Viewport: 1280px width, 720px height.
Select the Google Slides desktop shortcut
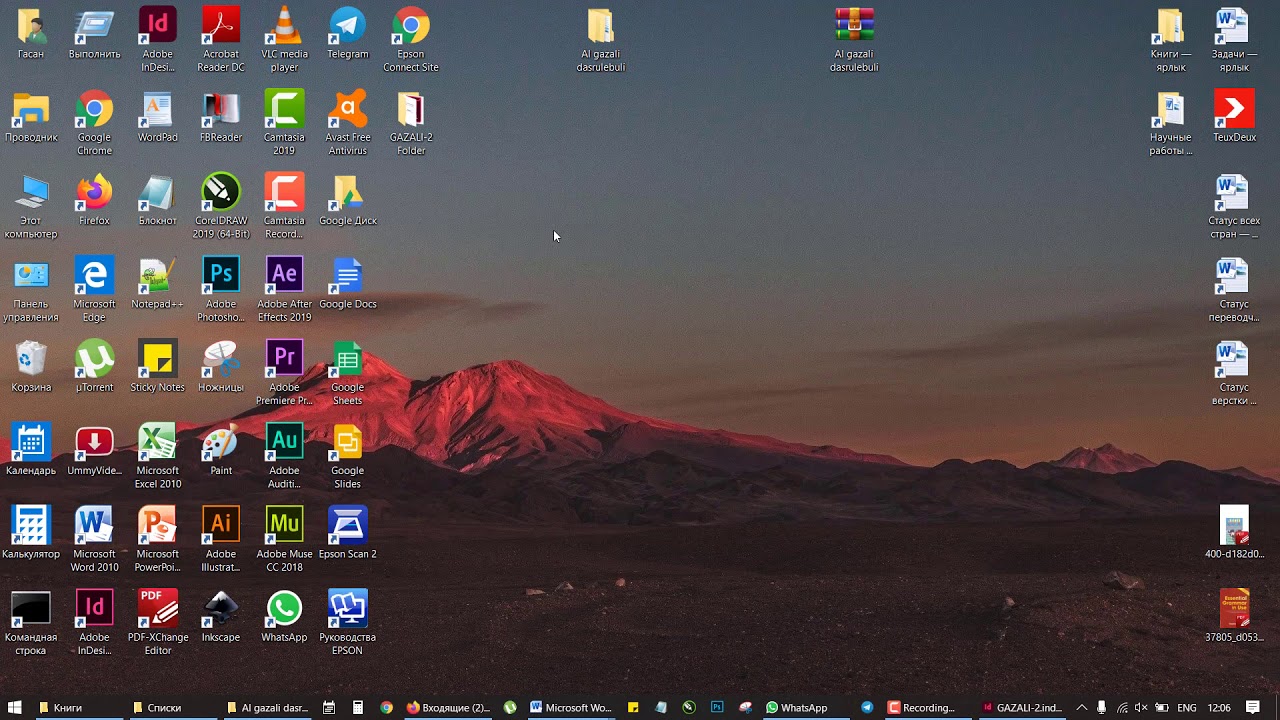pyautogui.click(x=348, y=457)
